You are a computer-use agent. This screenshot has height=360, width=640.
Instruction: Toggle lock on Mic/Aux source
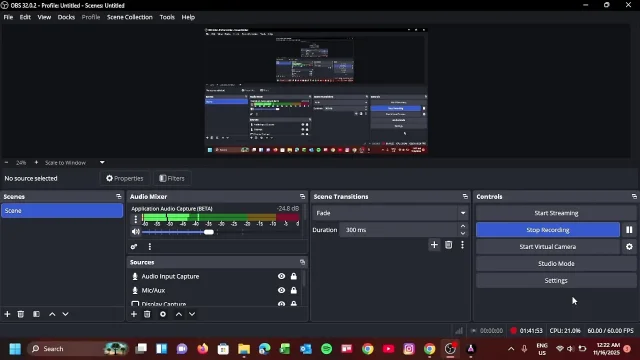tap(293, 290)
